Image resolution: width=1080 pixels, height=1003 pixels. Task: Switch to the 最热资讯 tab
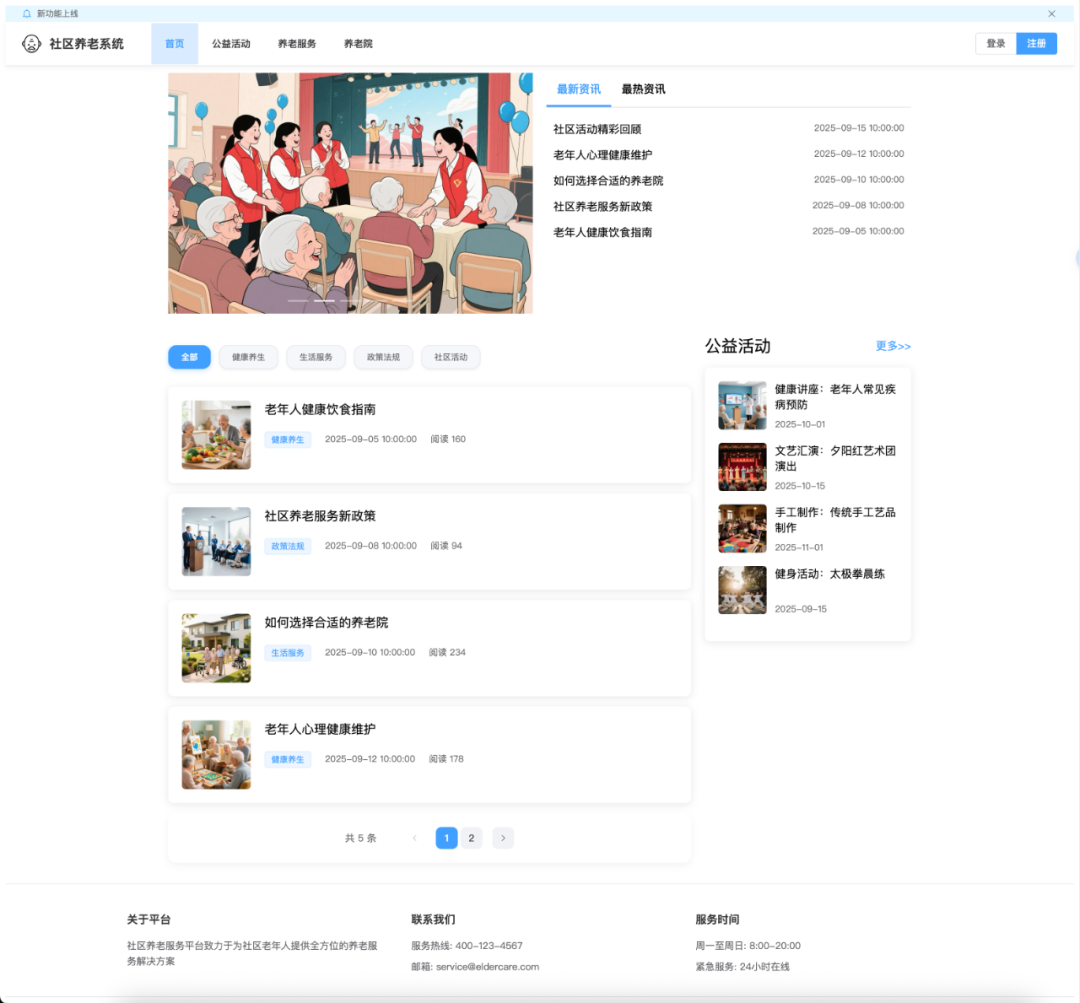pos(644,89)
